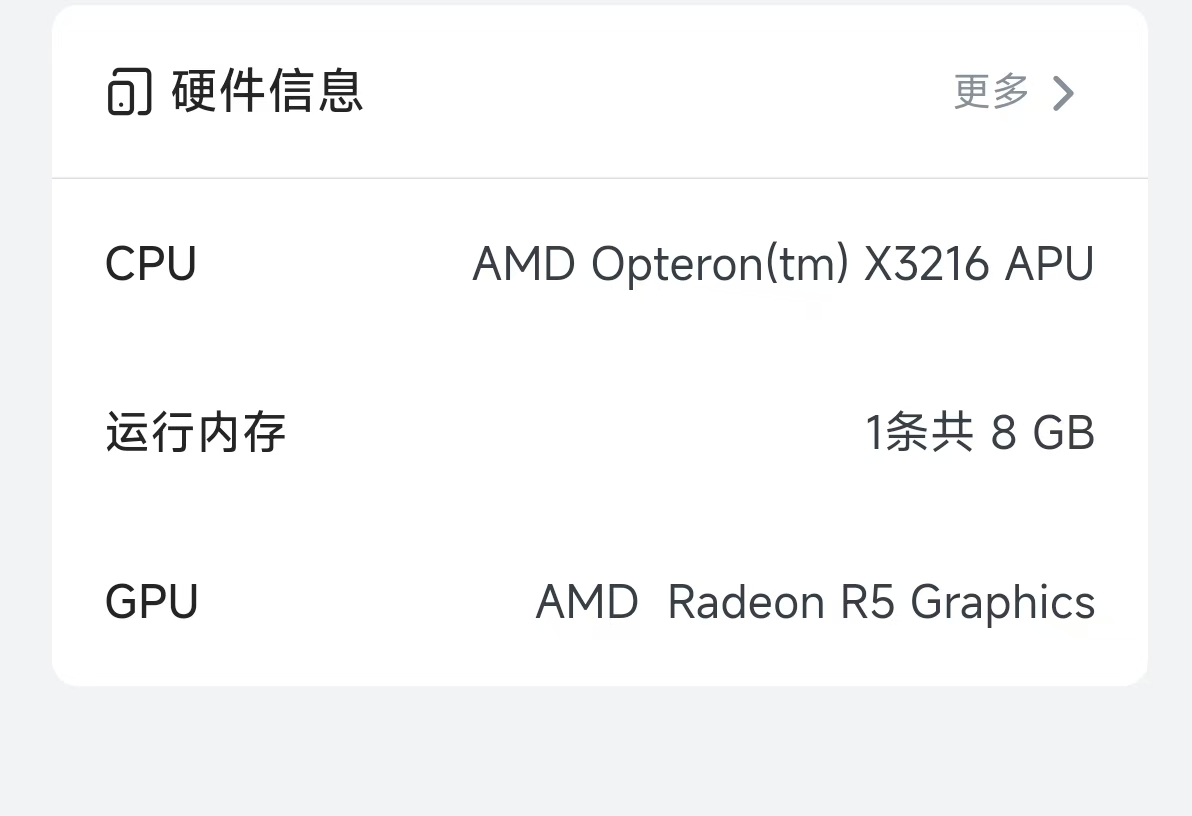Select the 硬件信息 header title
The width and height of the screenshot is (1192, 816).
[267, 91]
